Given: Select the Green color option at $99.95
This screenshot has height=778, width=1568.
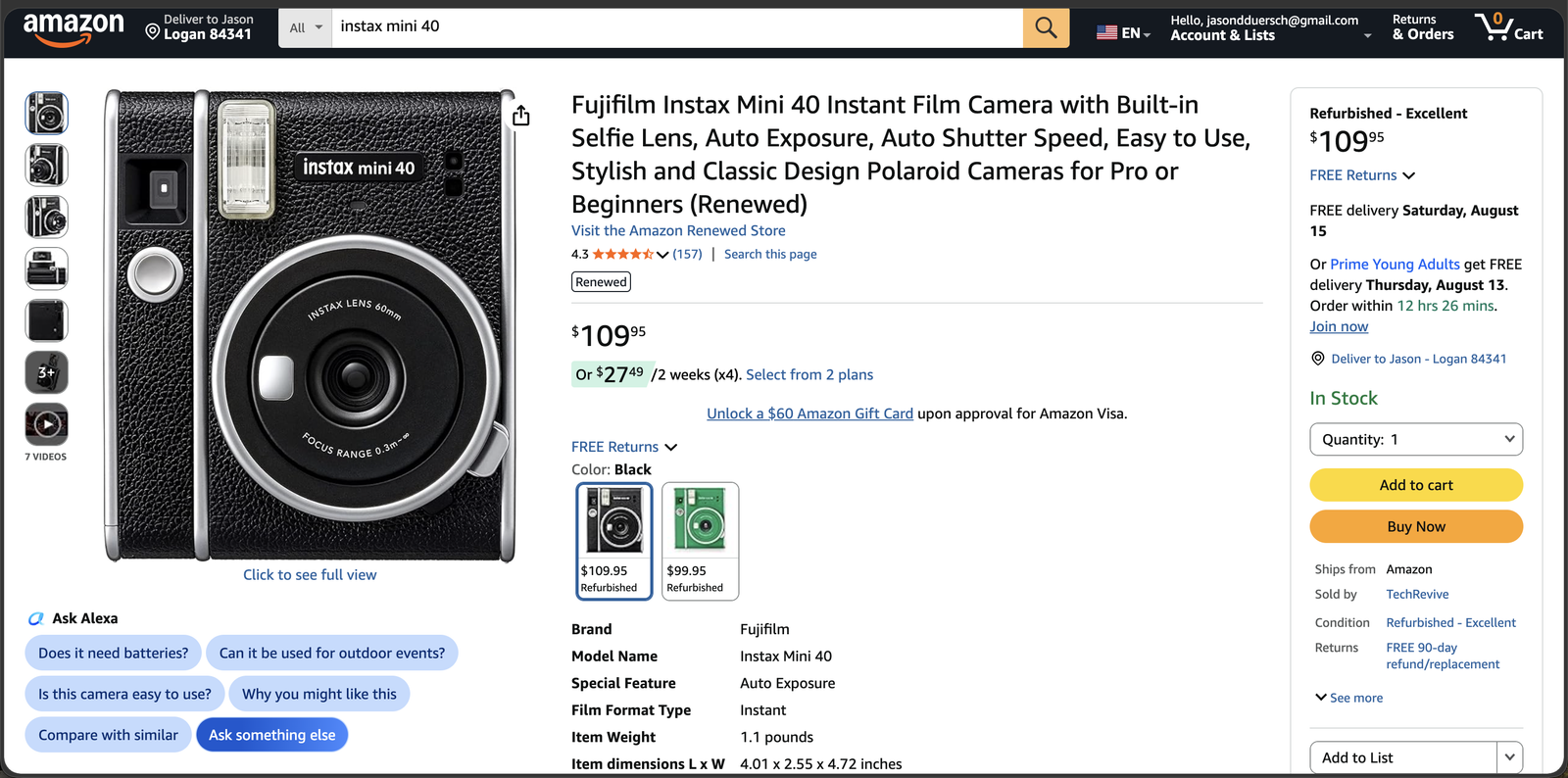Looking at the screenshot, I should tap(700, 541).
